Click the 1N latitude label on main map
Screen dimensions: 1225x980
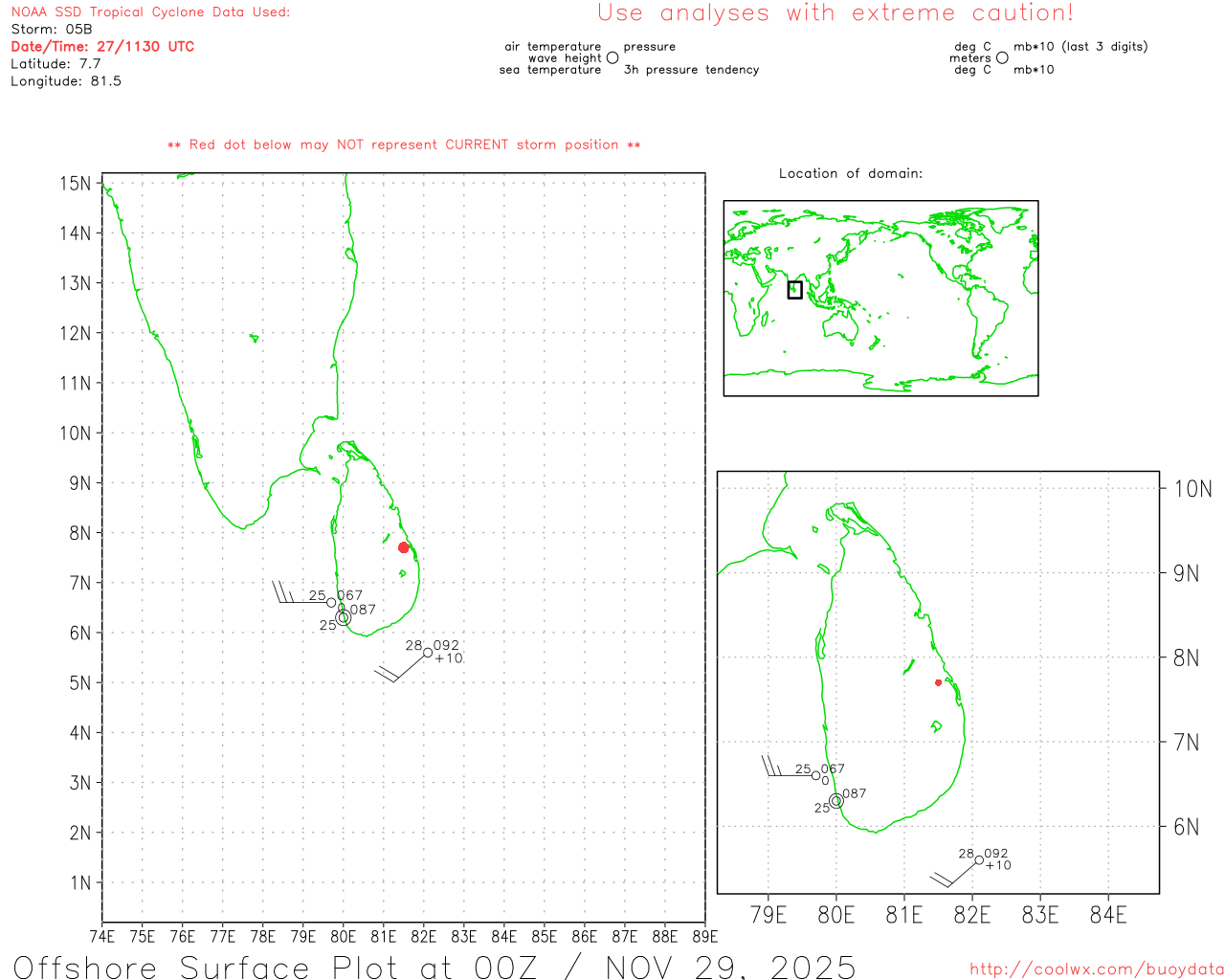point(80,882)
